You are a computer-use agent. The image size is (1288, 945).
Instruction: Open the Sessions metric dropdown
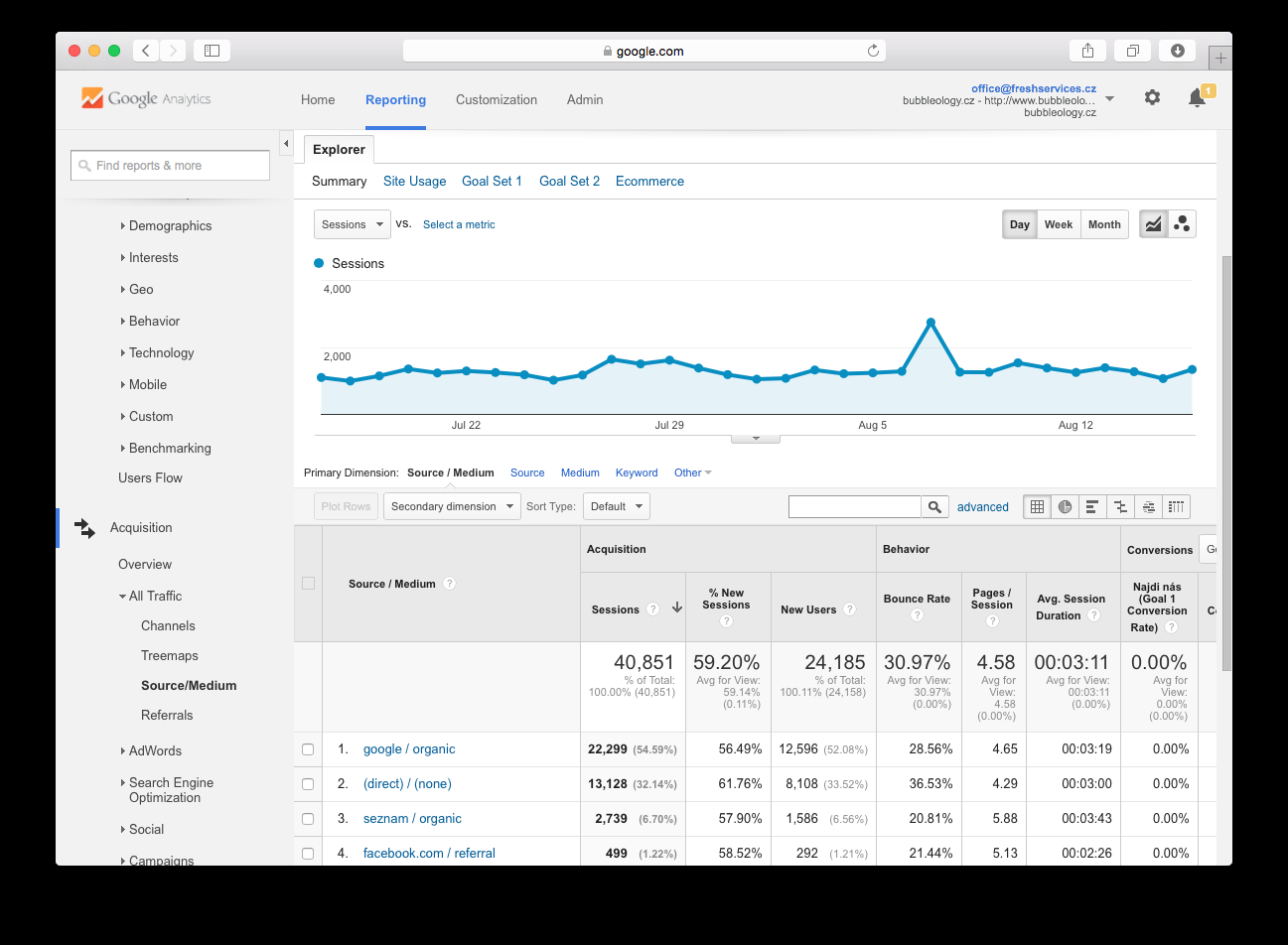352,224
